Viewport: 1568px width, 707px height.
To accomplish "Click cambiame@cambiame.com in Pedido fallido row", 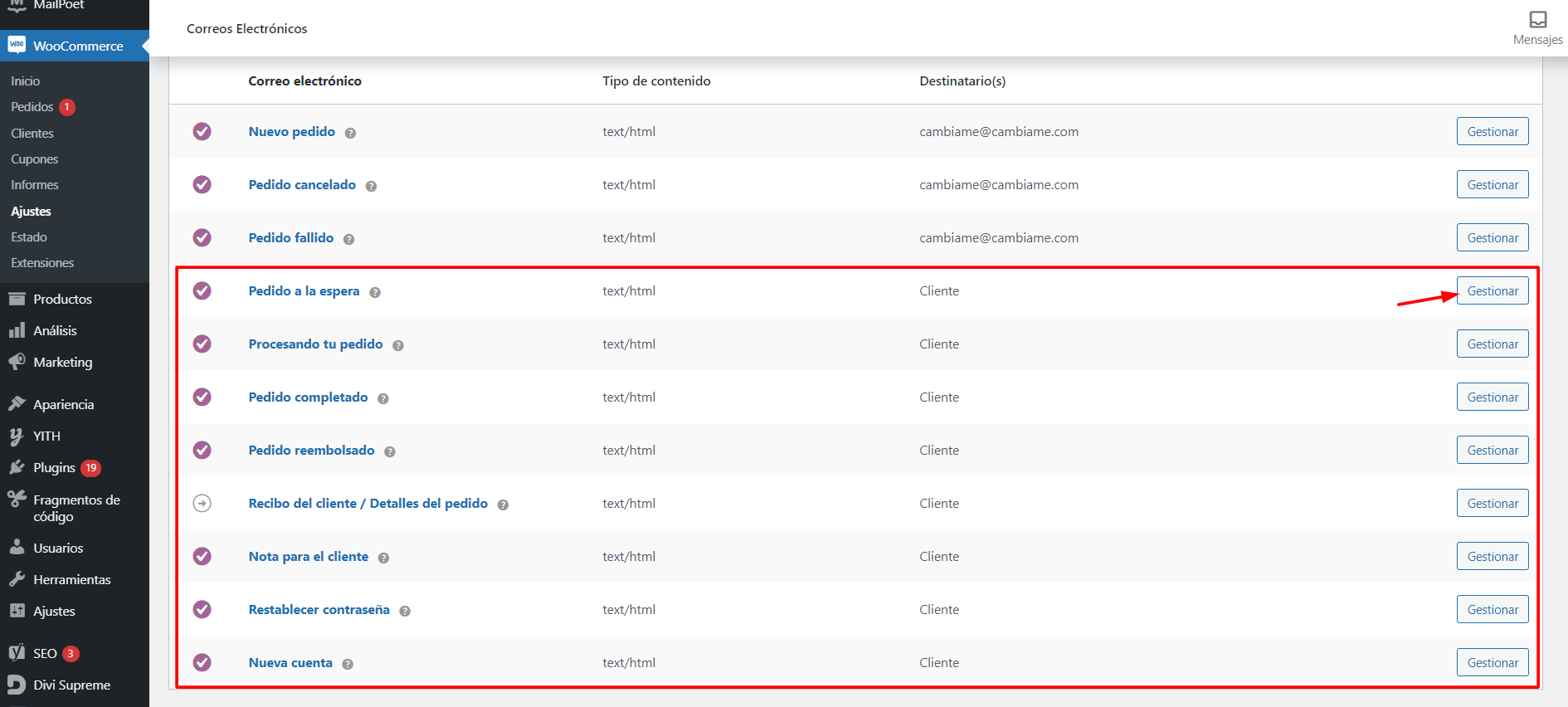I will click(x=999, y=237).
